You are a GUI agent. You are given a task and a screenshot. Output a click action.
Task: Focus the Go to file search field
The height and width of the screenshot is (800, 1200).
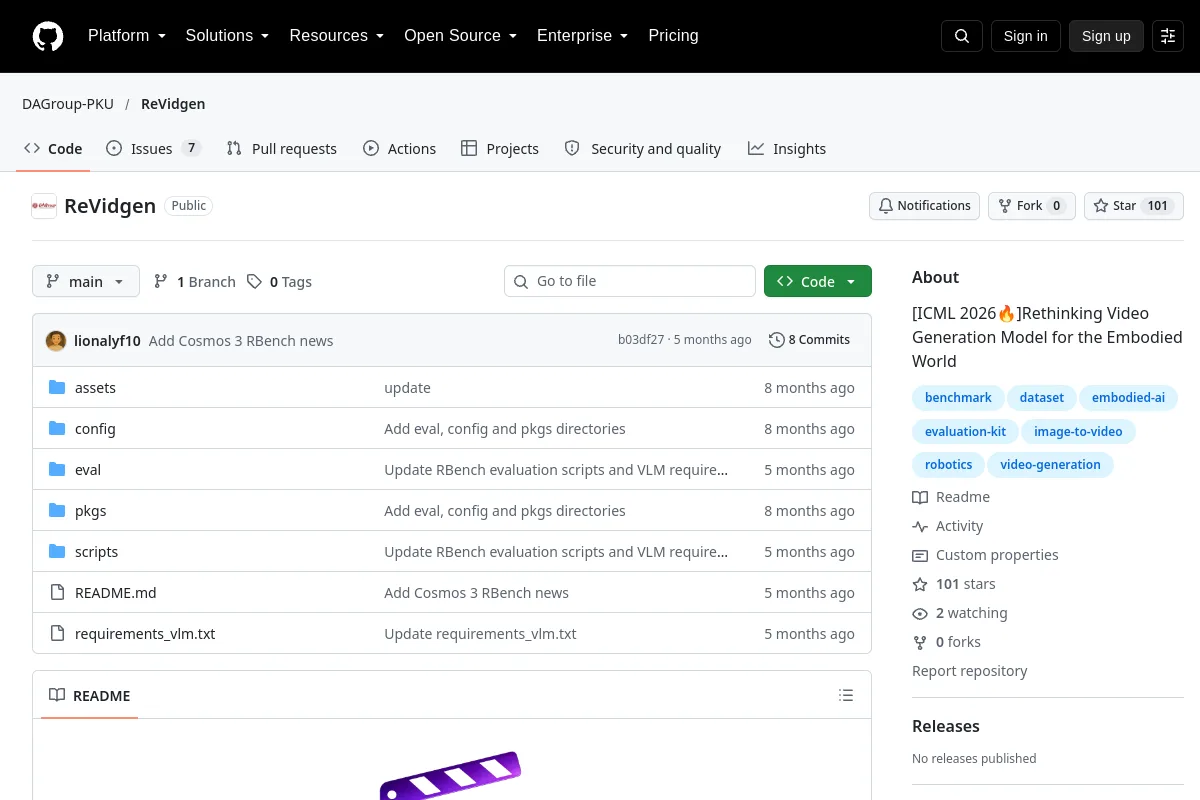click(630, 281)
